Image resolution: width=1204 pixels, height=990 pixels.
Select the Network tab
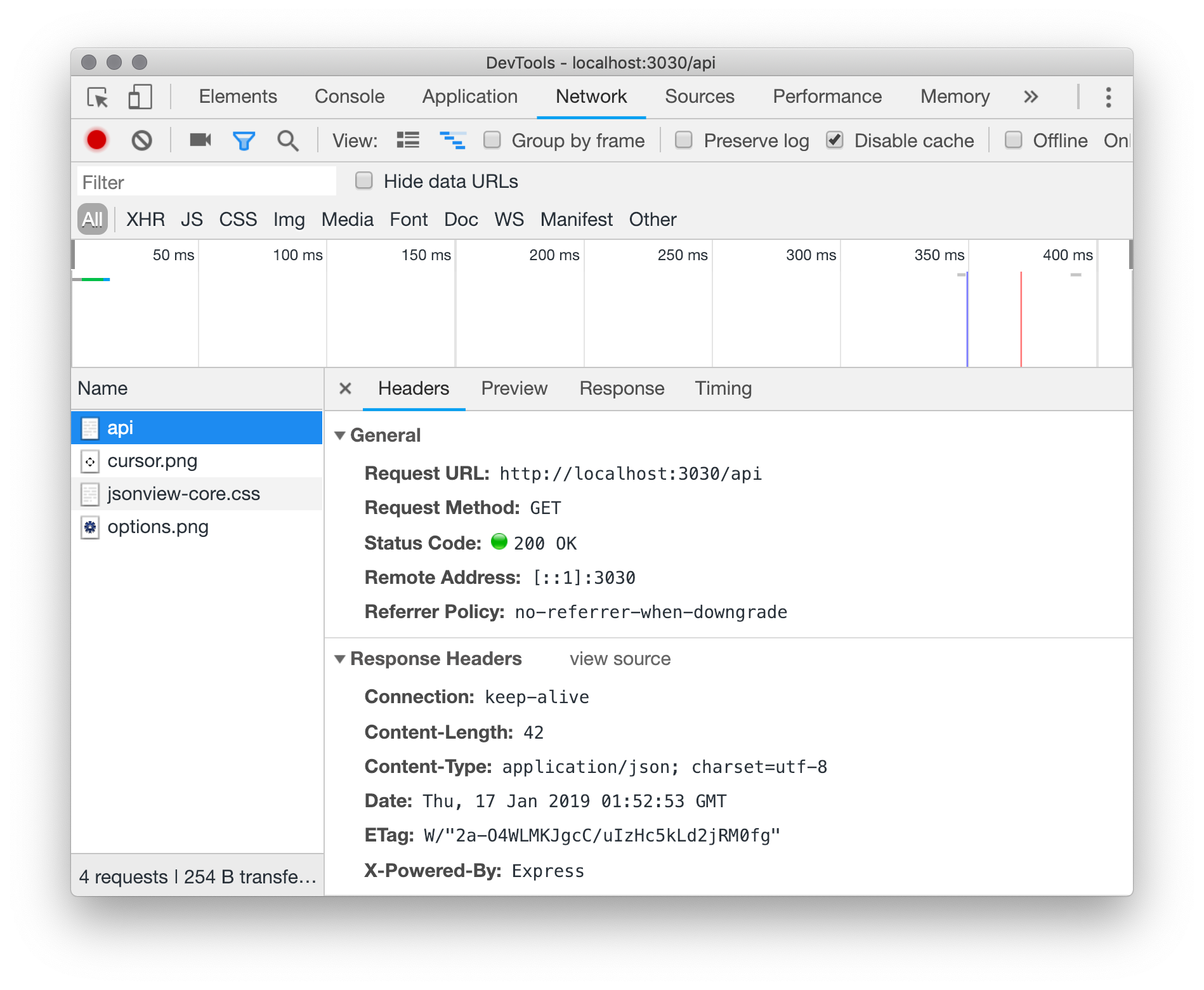click(591, 96)
